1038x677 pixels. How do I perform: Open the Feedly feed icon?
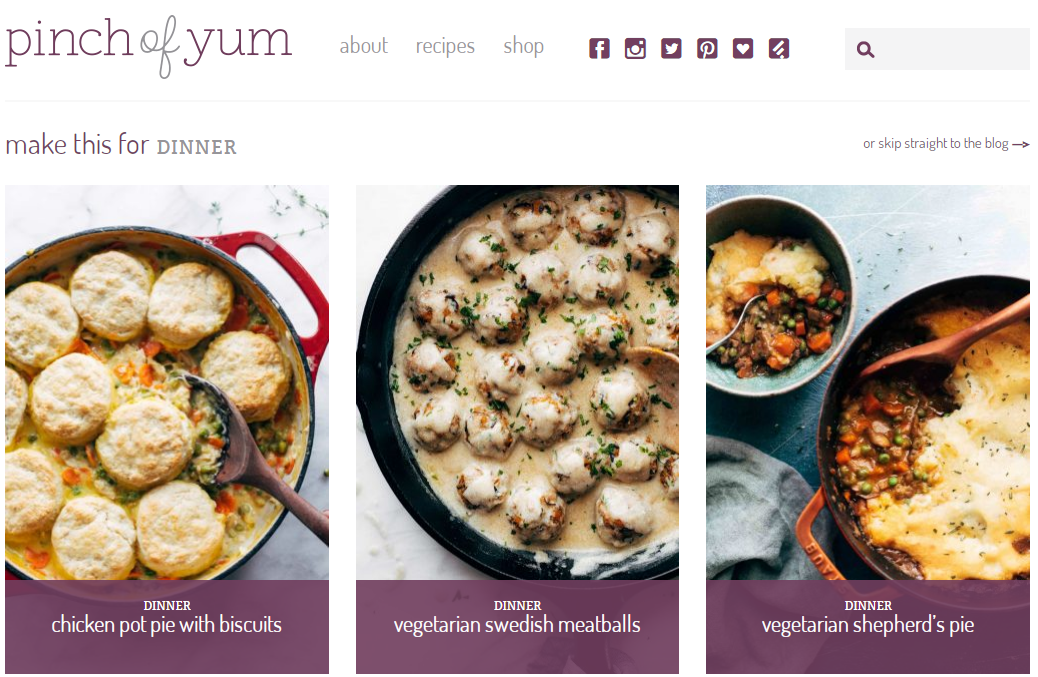778,48
